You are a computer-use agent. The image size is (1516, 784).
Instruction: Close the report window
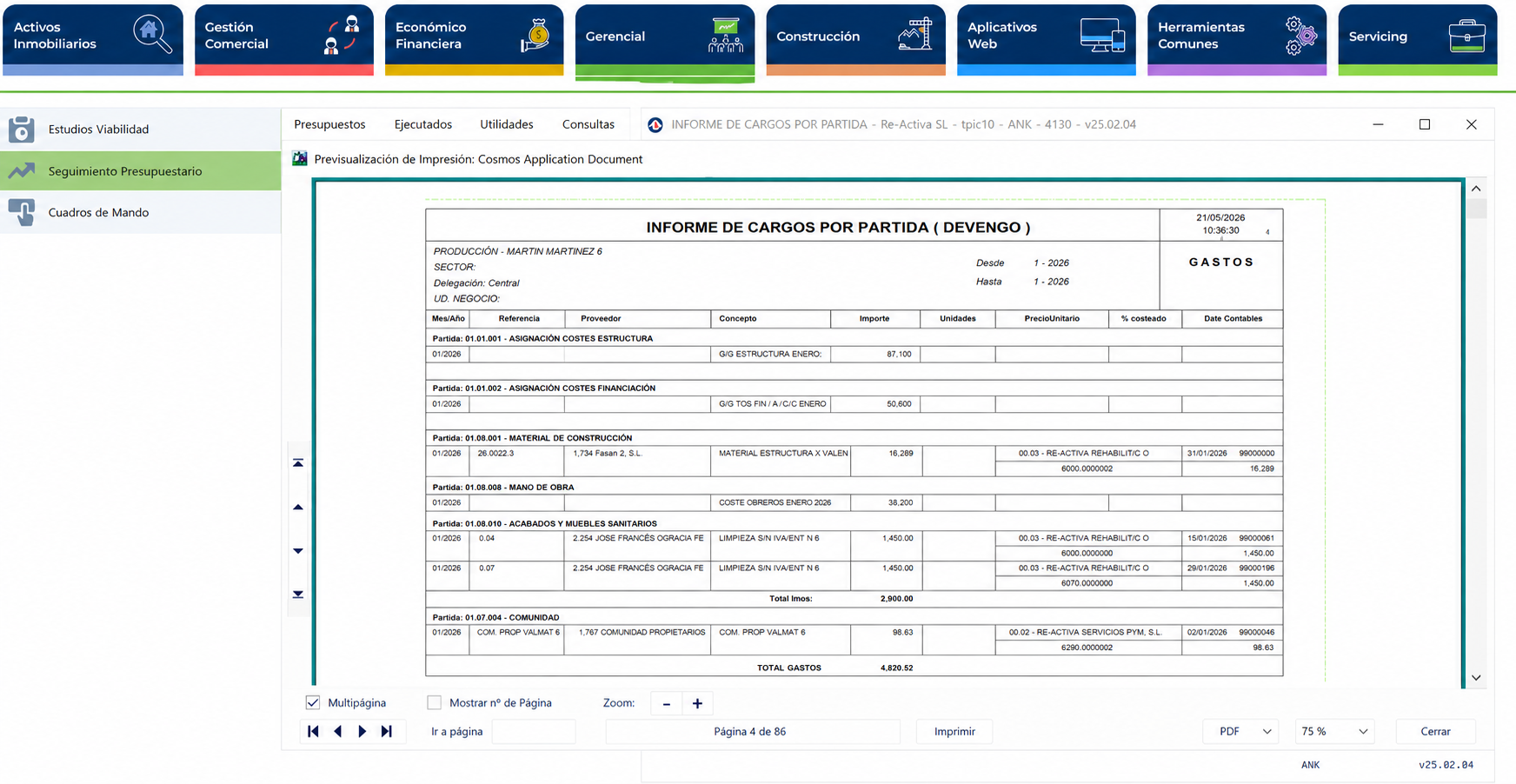click(1472, 124)
